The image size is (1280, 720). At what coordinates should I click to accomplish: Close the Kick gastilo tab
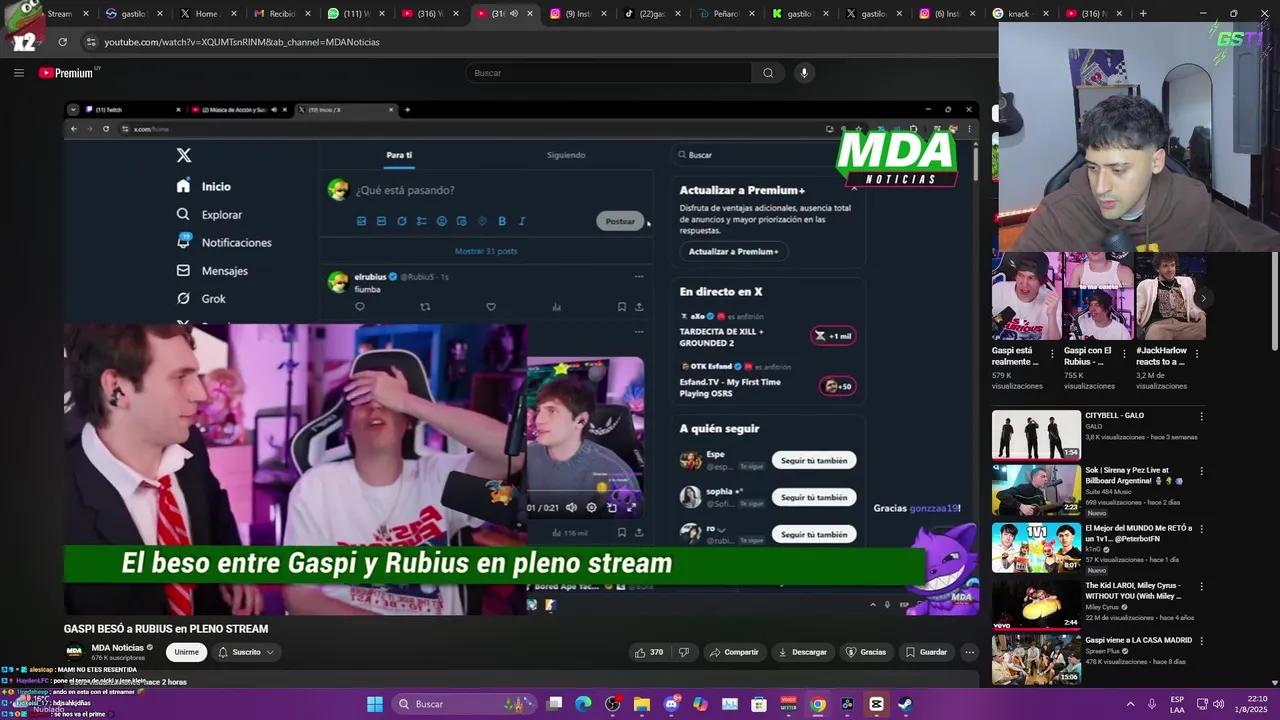coord(826,14)
